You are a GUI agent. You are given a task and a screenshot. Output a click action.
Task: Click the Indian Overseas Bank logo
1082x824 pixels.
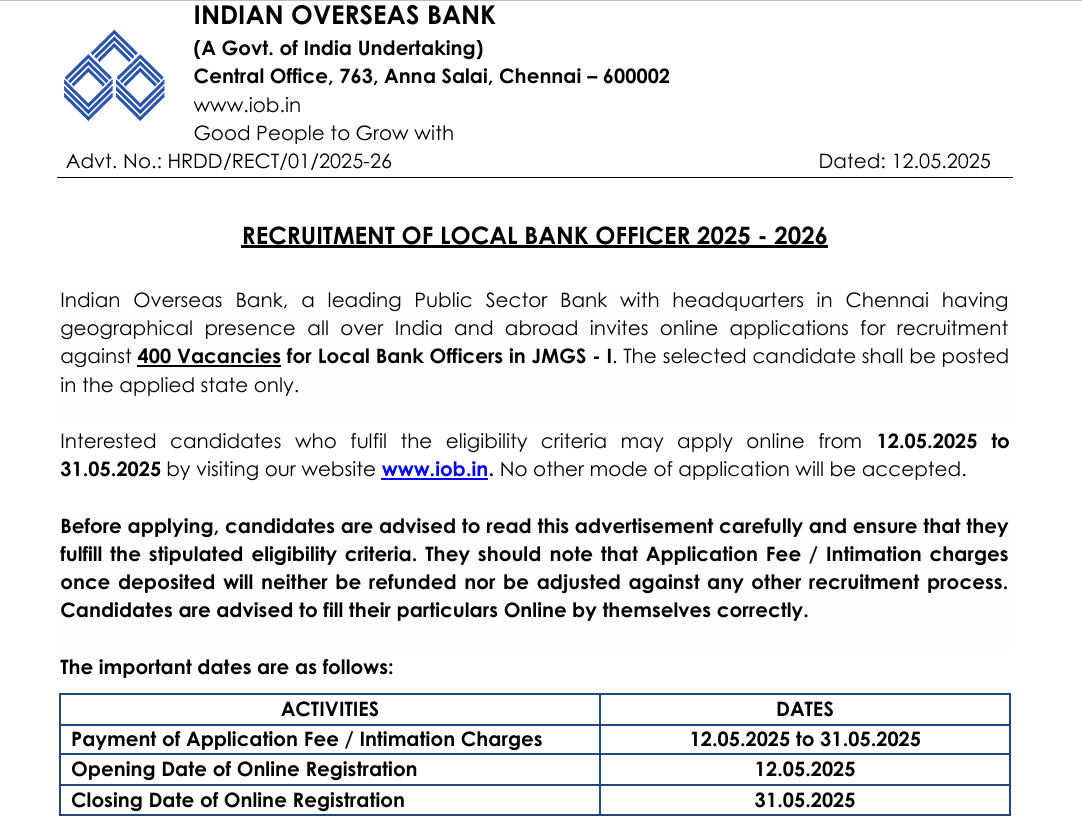(114, 75)
